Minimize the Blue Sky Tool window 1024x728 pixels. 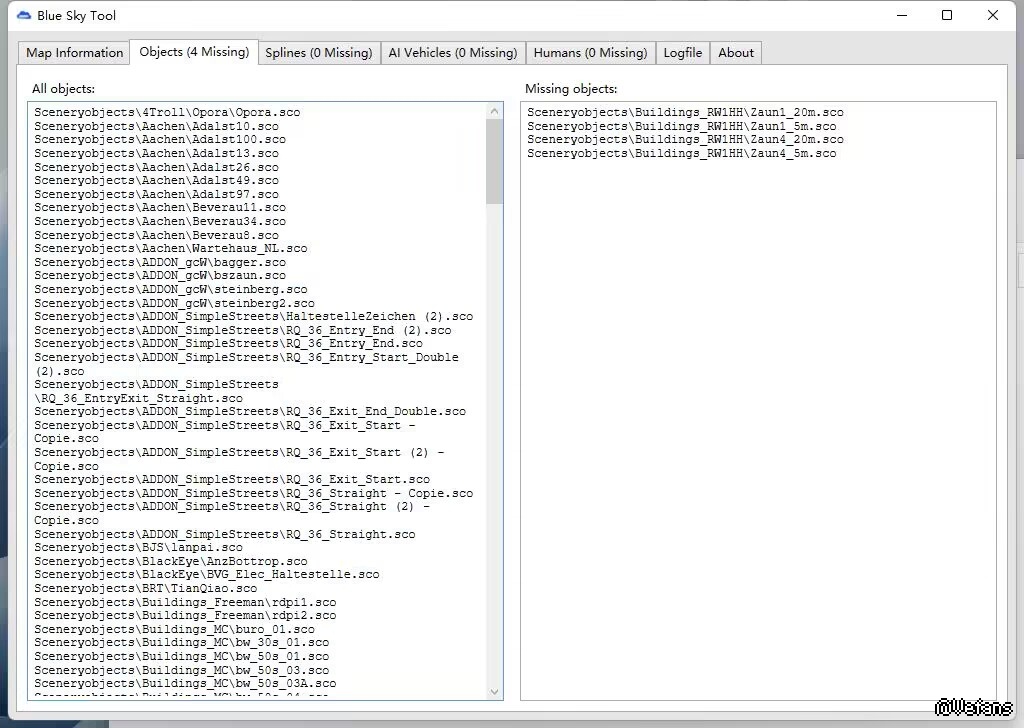point(901,15)
